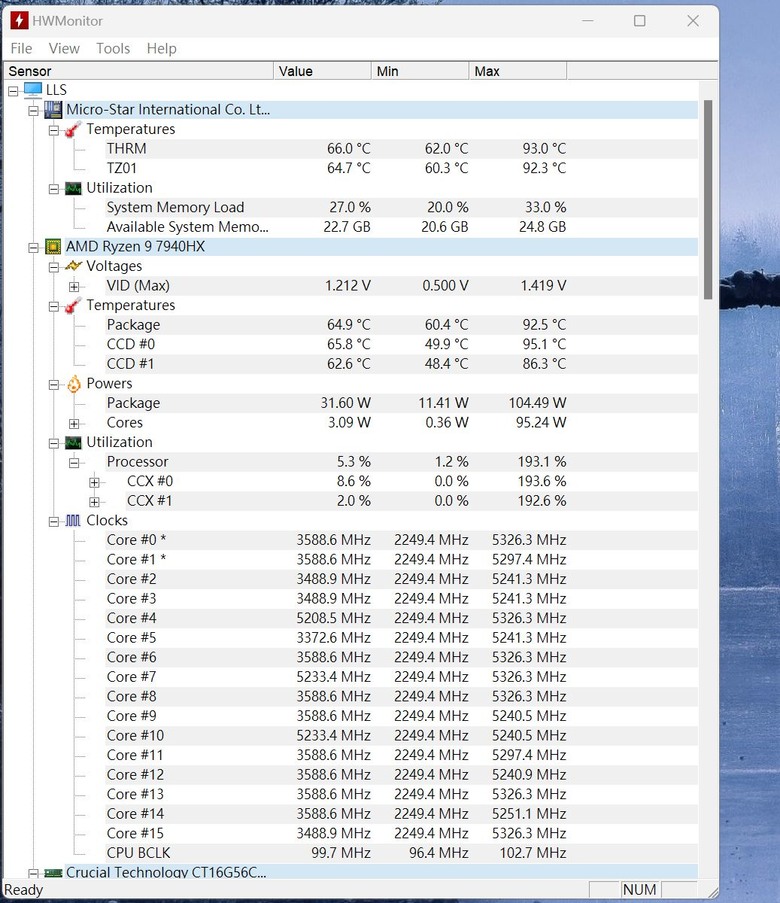Click the Sensor column header
Screen dimensions: 780x903
(x=138, y=71)
